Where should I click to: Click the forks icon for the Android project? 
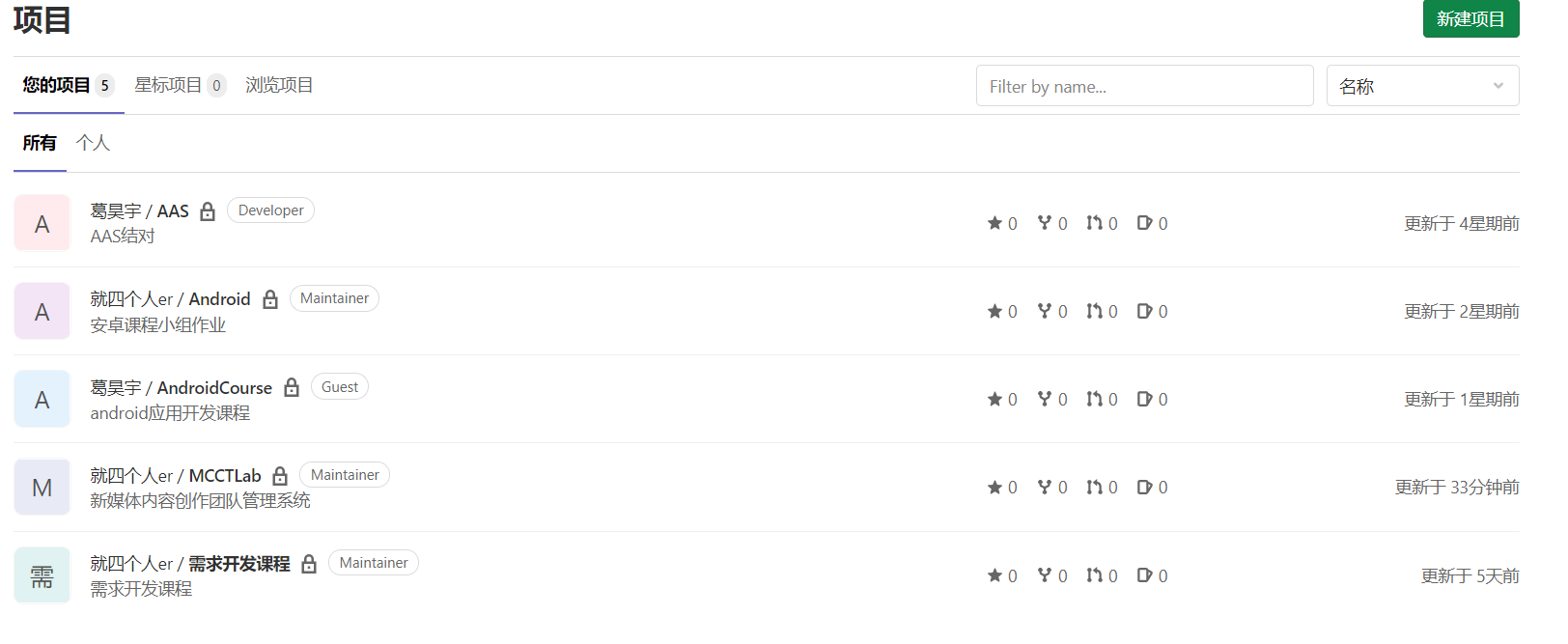pos(1045,311)
